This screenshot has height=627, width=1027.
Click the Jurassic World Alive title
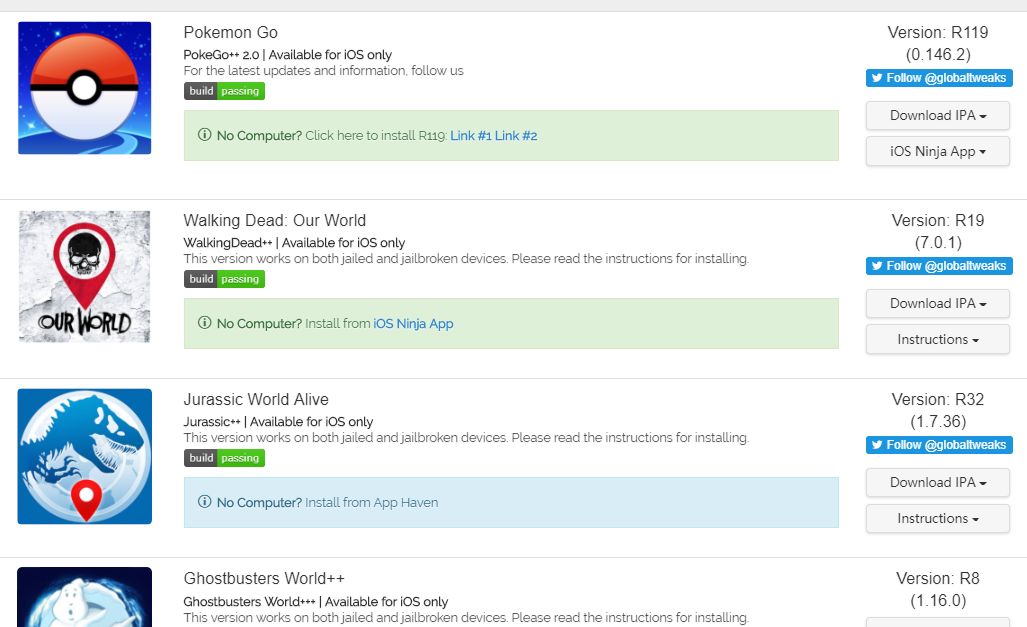click(x=256, y=399)
